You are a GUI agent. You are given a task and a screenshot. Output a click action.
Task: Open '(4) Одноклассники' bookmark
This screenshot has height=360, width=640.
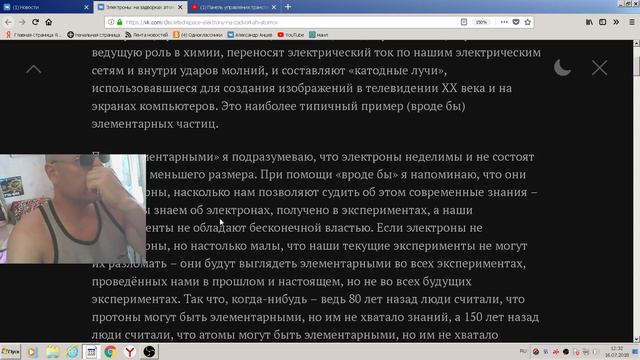(198, 35)
